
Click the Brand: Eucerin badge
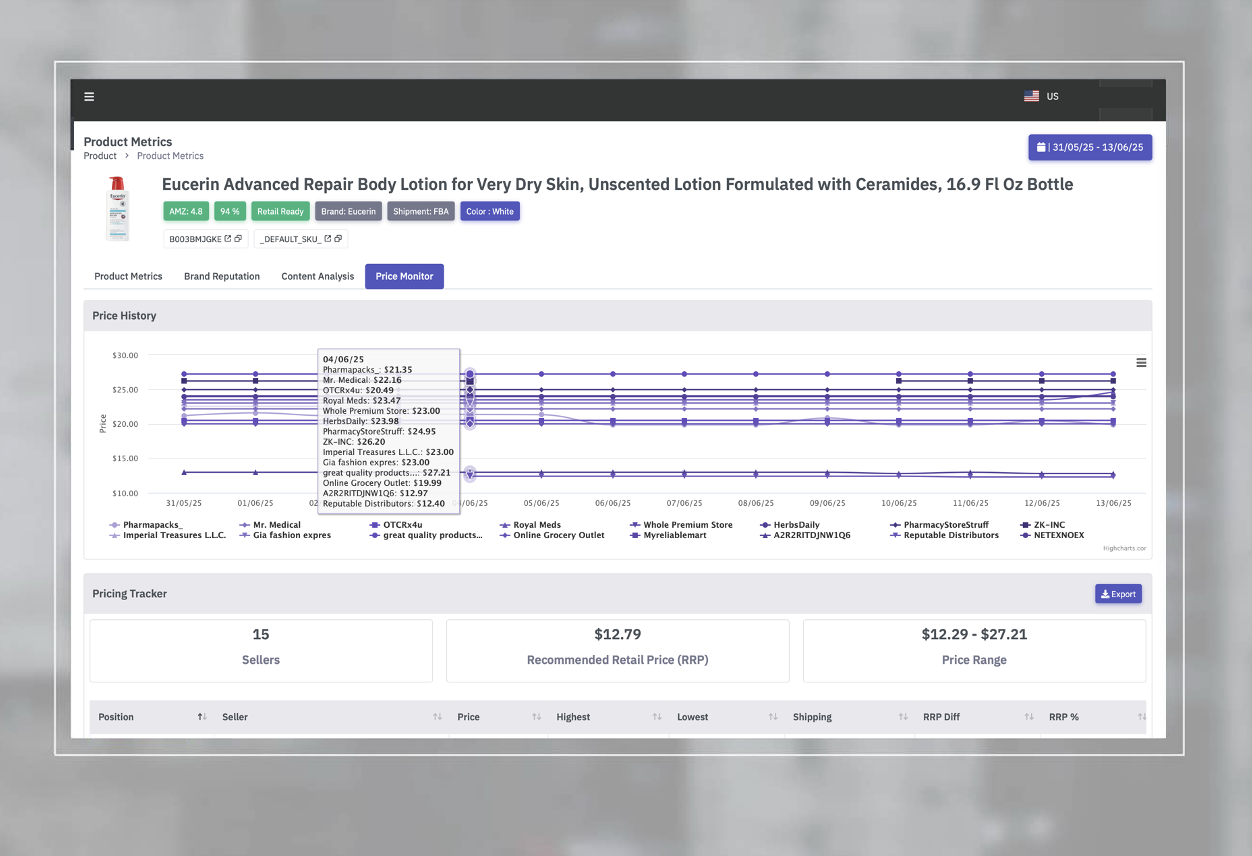click(348, 211)
